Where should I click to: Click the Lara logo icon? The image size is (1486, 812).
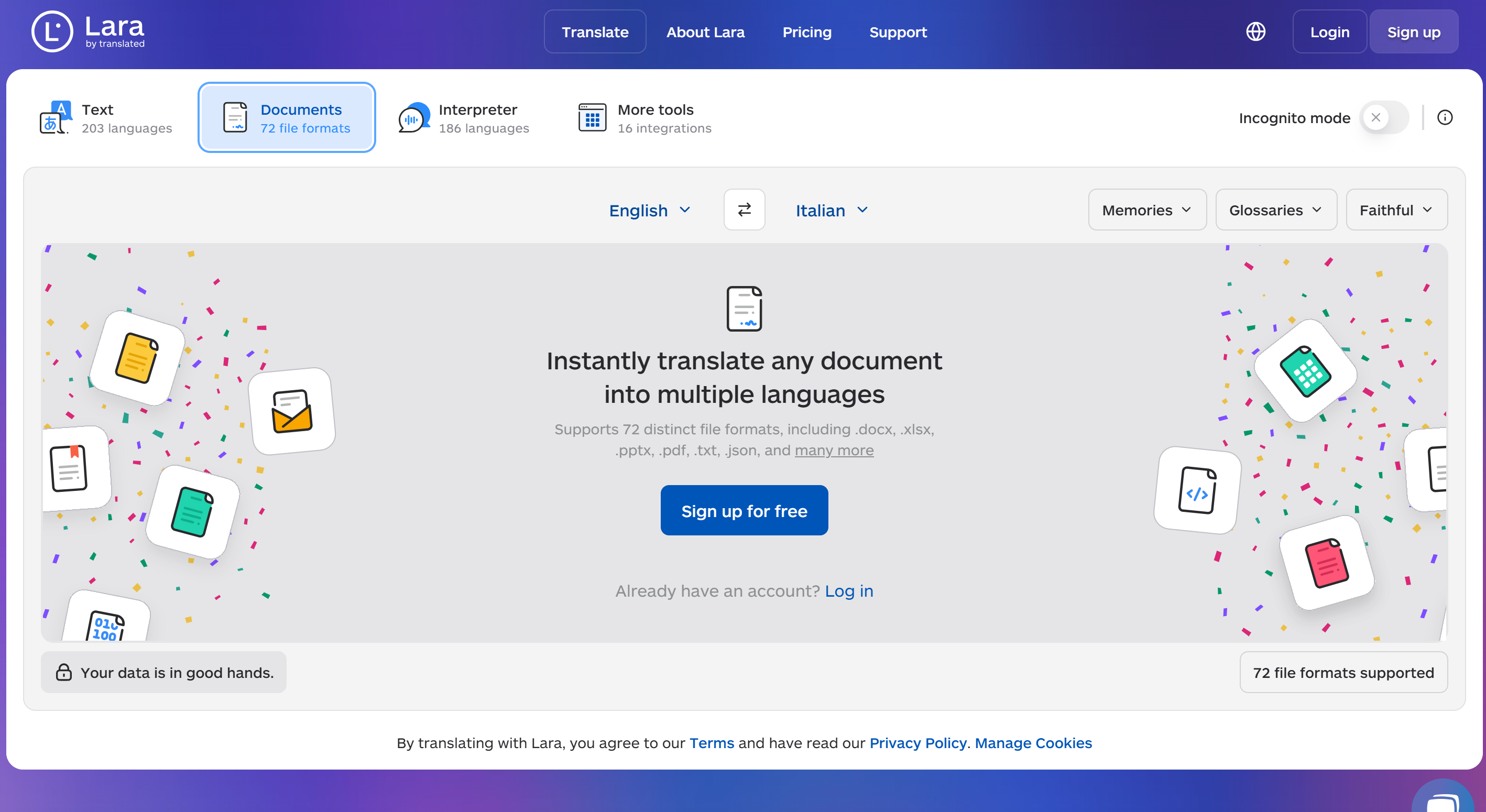click(x=52, y=32)
